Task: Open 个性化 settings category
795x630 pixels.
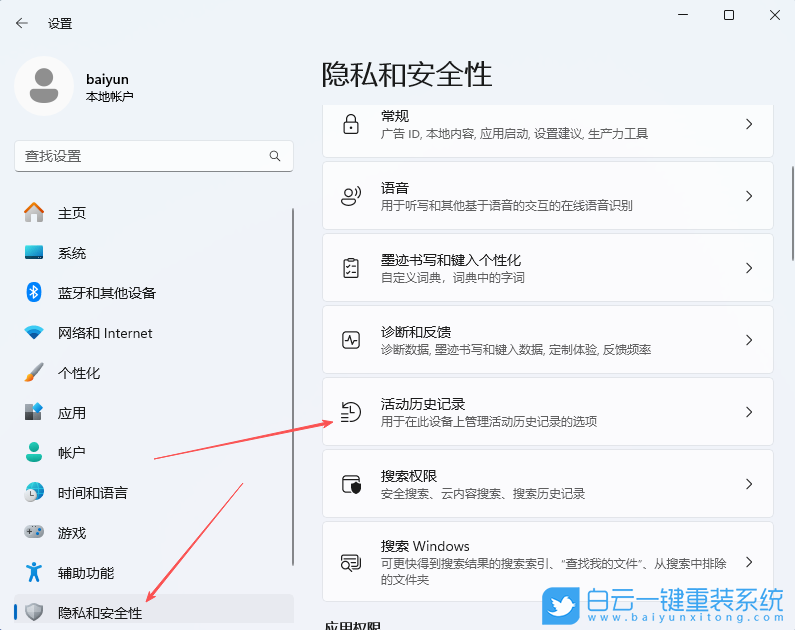Action: click(x=154, y=373)
